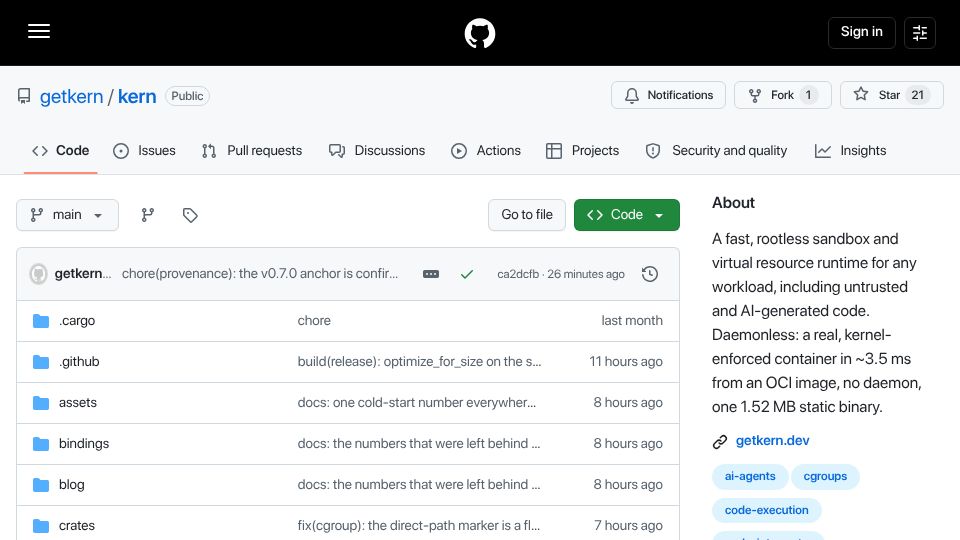Open the commit hash ca2dcfb

click(518, 274)
